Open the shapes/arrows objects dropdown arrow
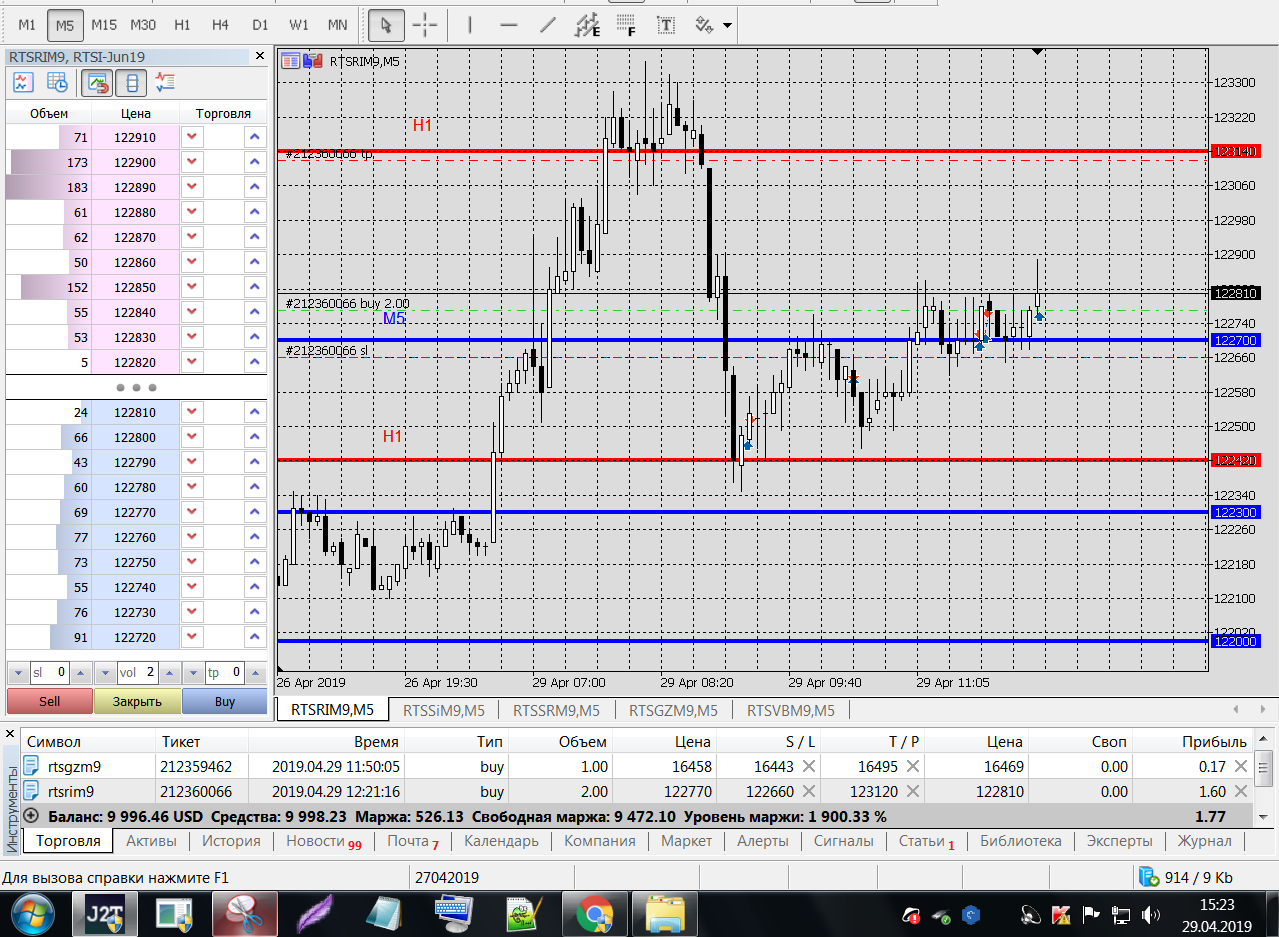 (727, 25)
